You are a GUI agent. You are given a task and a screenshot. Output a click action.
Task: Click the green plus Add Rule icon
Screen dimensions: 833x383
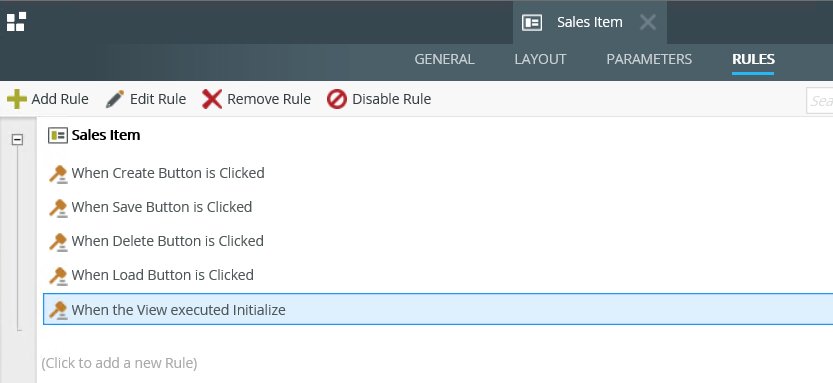pos(17,99)
